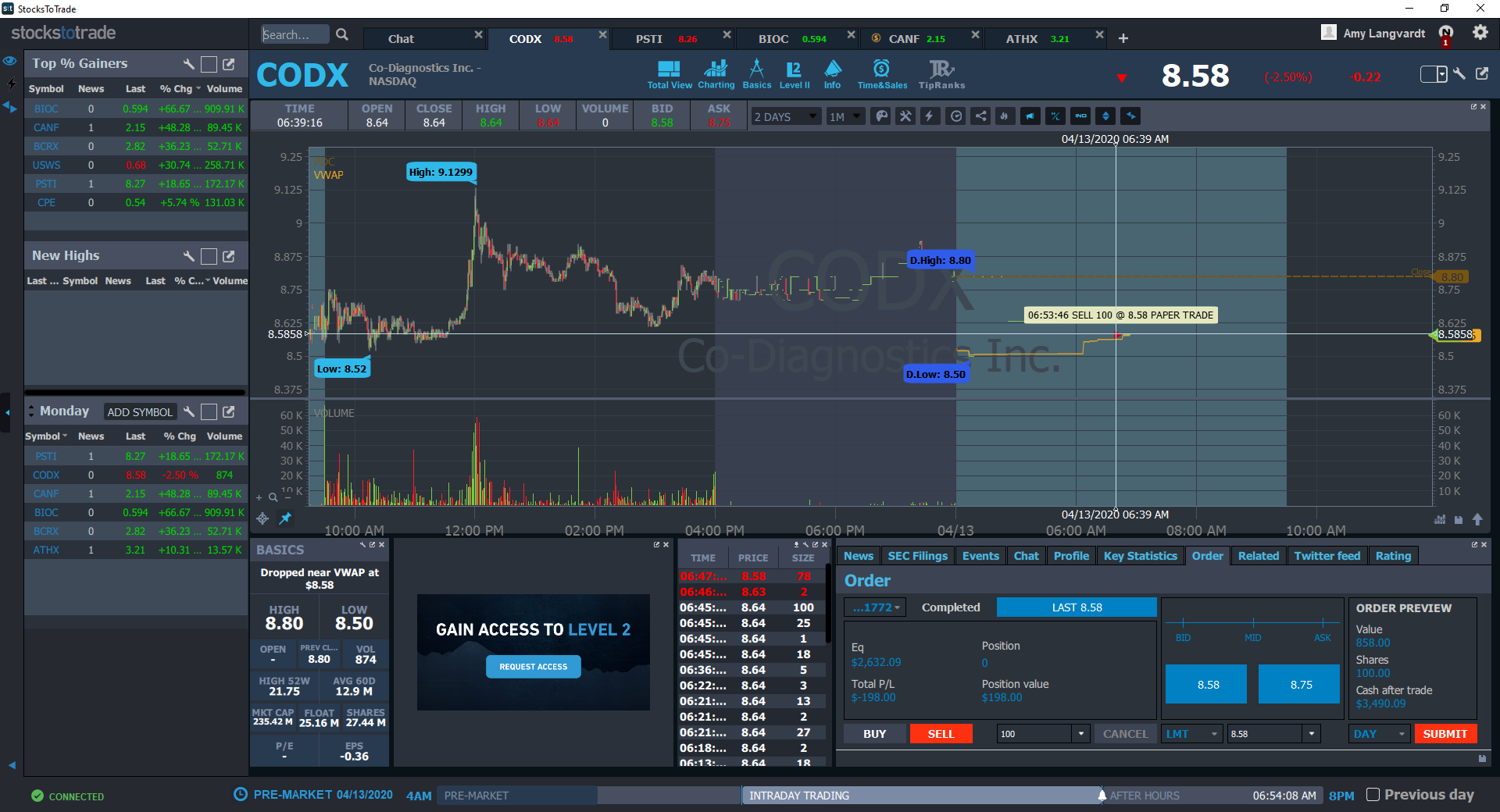Click ADD SYMBOL button
The width and height of the screenshot is (1500, 812).
[140, 411]
